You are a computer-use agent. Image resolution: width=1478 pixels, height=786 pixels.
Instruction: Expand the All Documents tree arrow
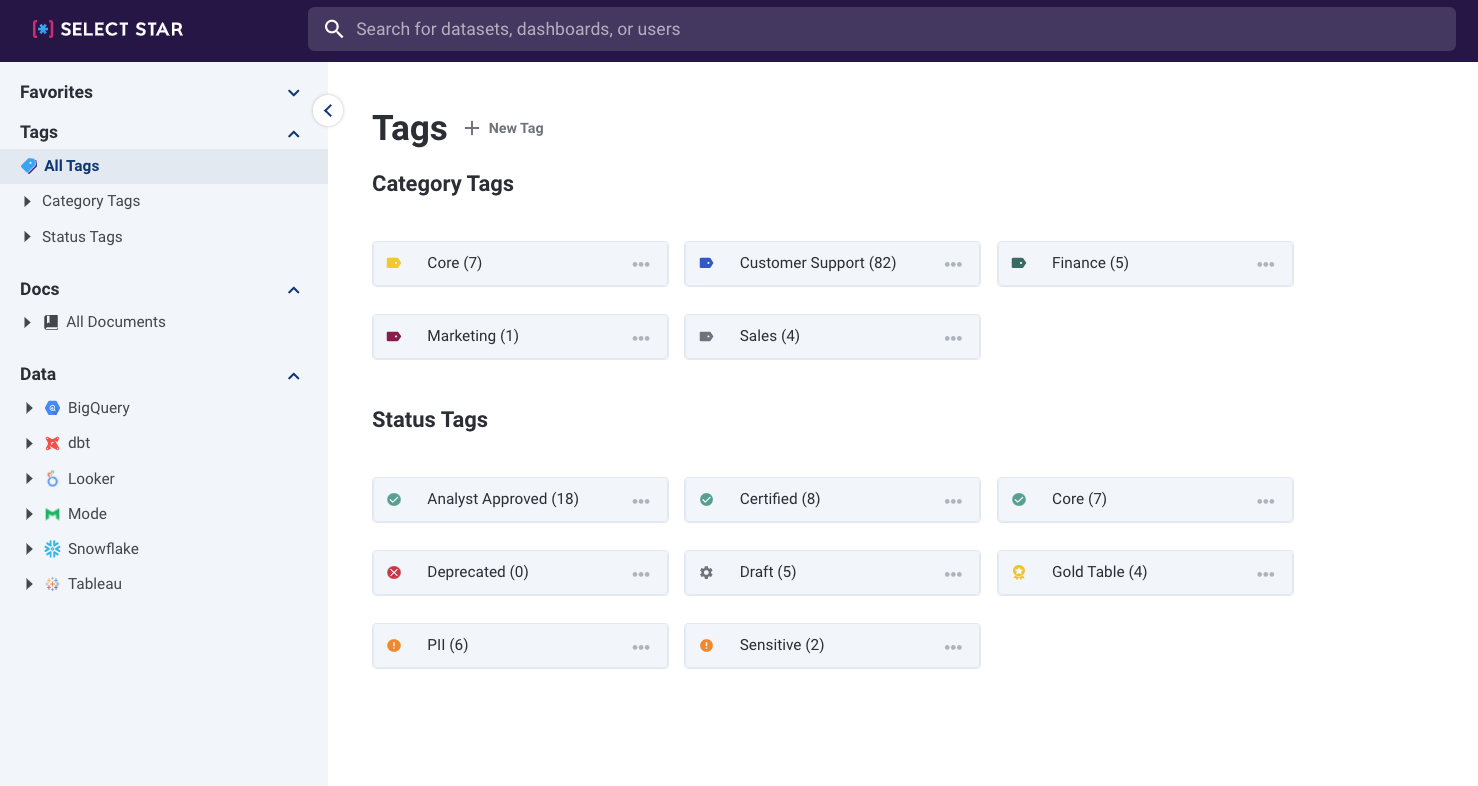pyautogui.click(x=27, y=322)
